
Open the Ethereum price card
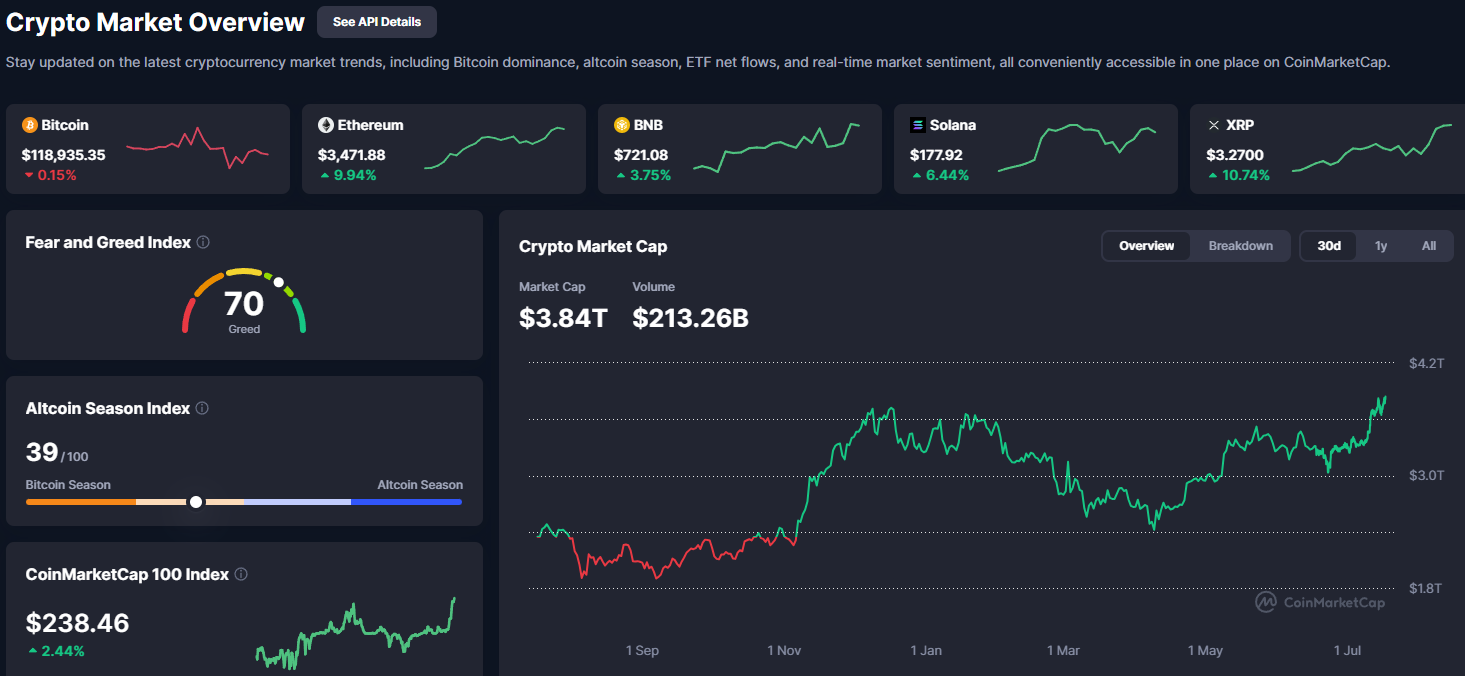tap(444, 149)
